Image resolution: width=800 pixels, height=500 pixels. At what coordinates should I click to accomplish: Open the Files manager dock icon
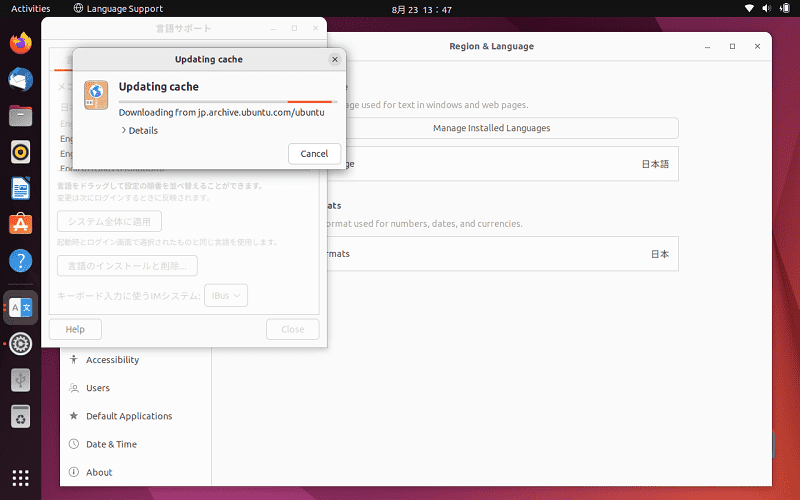point(20,116)
